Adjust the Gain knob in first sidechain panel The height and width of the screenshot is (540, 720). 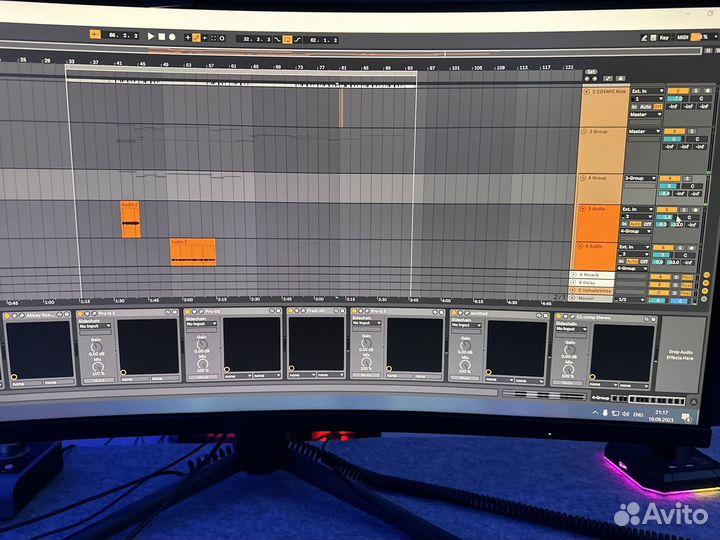point(96,347)
